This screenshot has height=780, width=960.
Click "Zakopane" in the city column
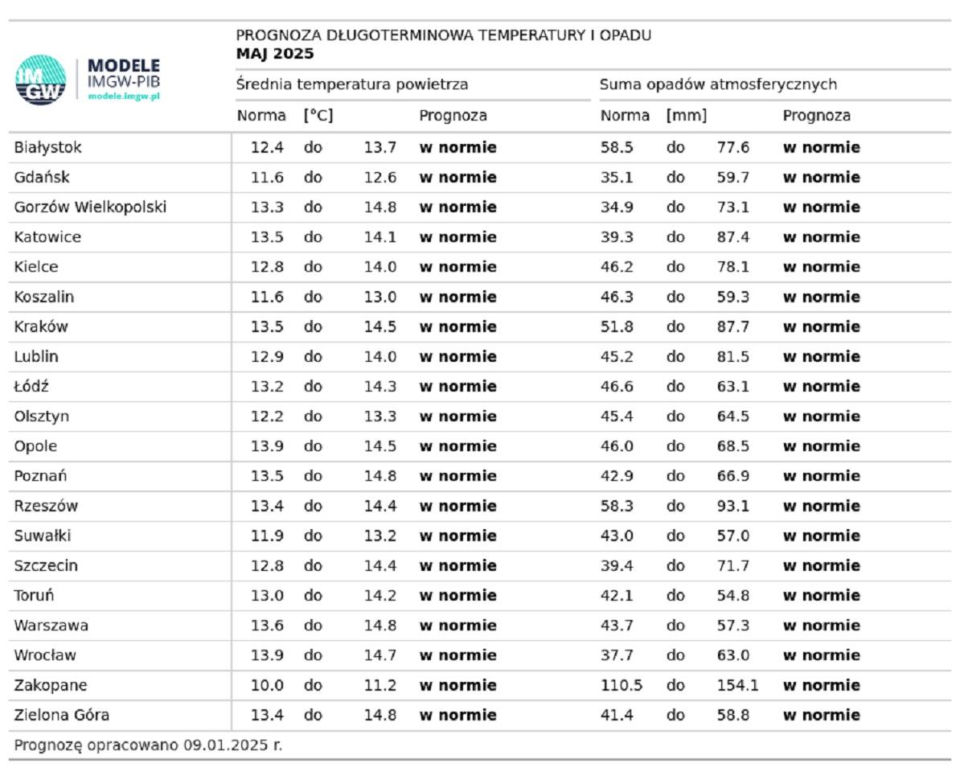tap(51, 686)
